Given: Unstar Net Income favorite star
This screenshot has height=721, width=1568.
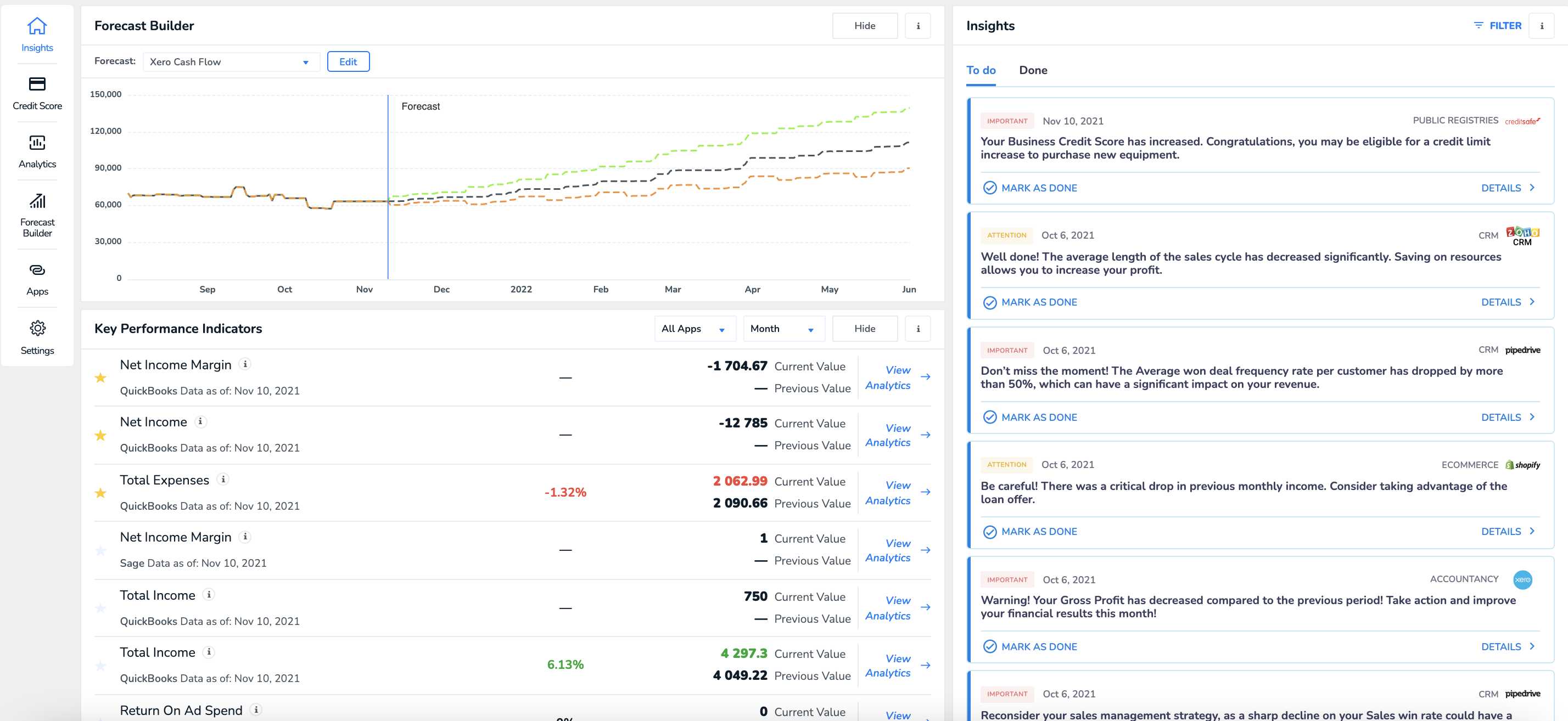Looking at the screenshot, I should (x=100, y=435).
